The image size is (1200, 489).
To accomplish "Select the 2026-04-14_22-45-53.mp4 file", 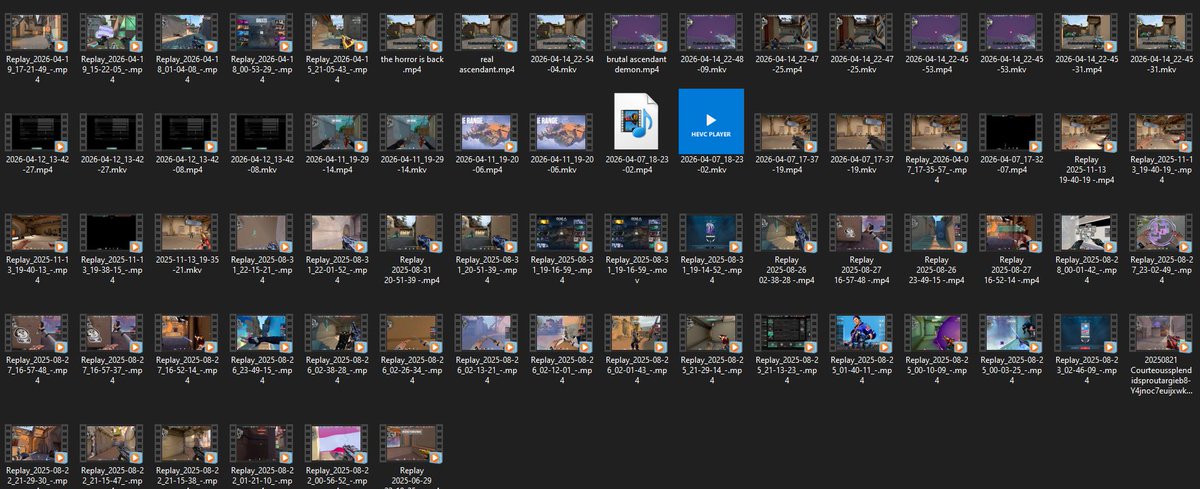I will coord(936,44).
